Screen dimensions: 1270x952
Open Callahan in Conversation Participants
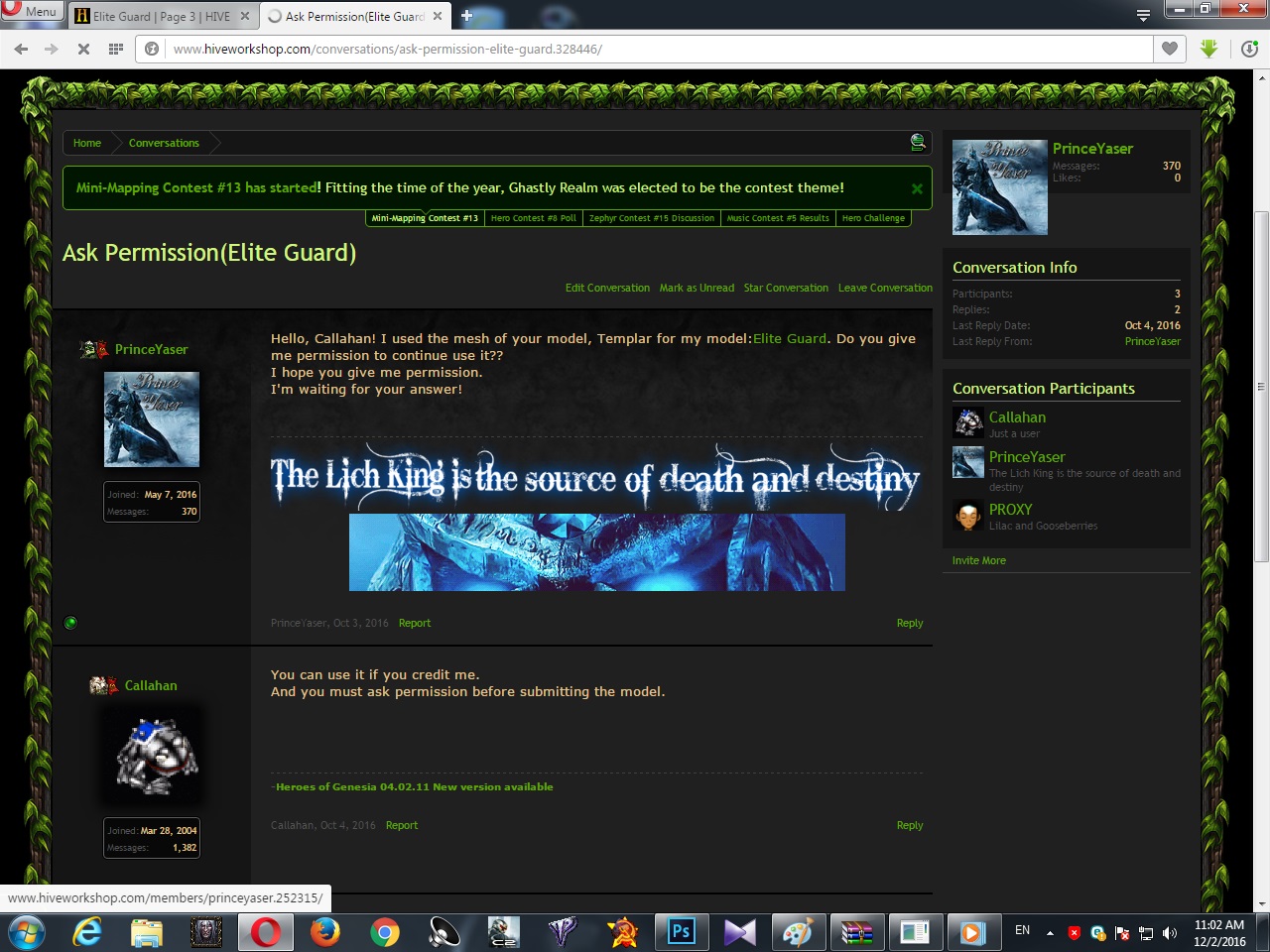tap(1017, 417)
